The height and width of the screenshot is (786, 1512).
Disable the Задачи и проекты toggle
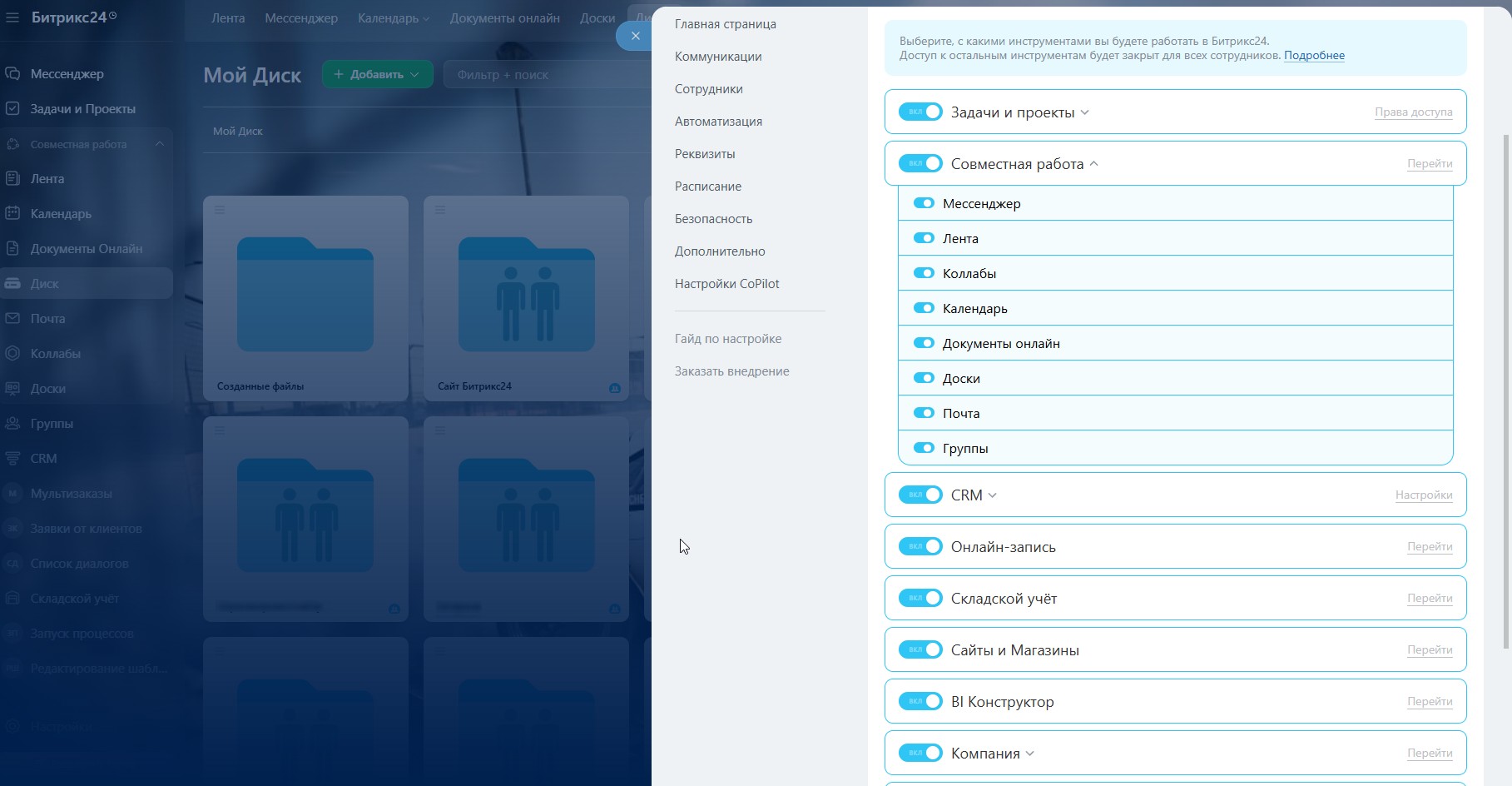(x=920, y=112)
